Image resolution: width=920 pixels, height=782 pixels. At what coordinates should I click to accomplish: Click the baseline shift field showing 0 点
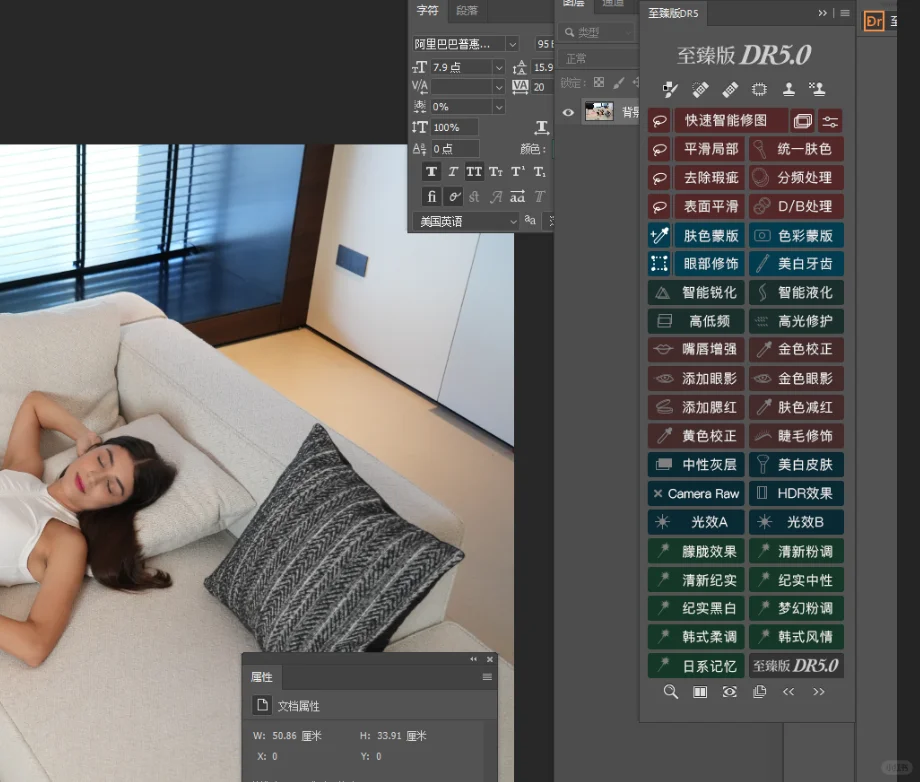coord(455,148)
